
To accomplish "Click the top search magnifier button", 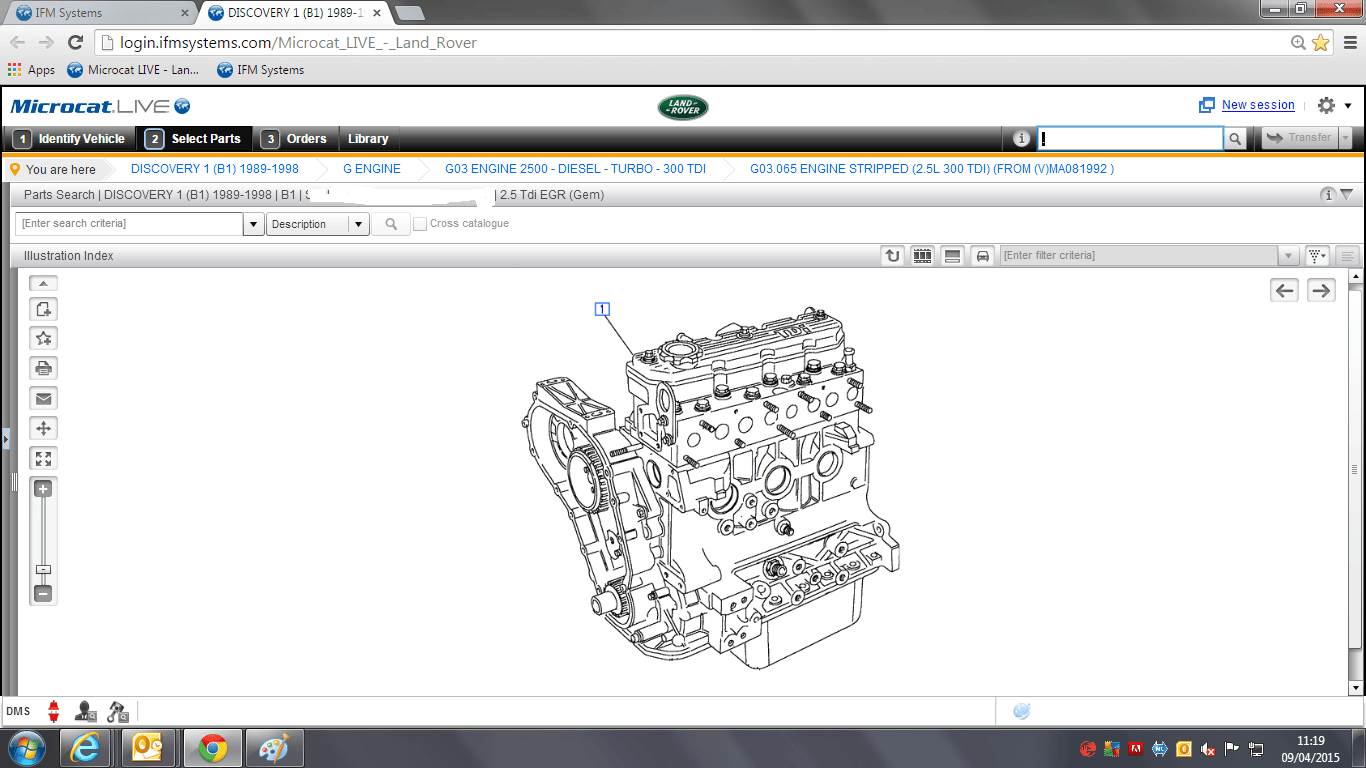I will tap(1236, 139).
